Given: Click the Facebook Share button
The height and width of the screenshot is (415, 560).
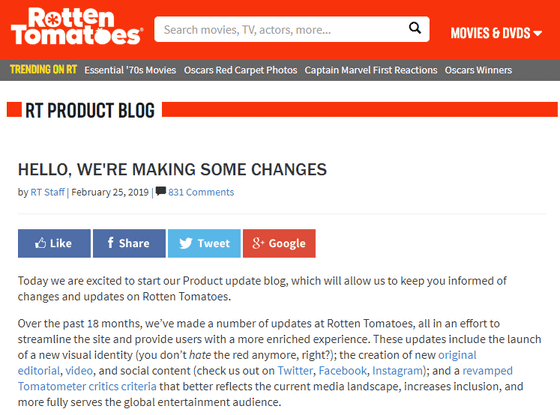Looking at the screenshot, I should pos(129,243).
